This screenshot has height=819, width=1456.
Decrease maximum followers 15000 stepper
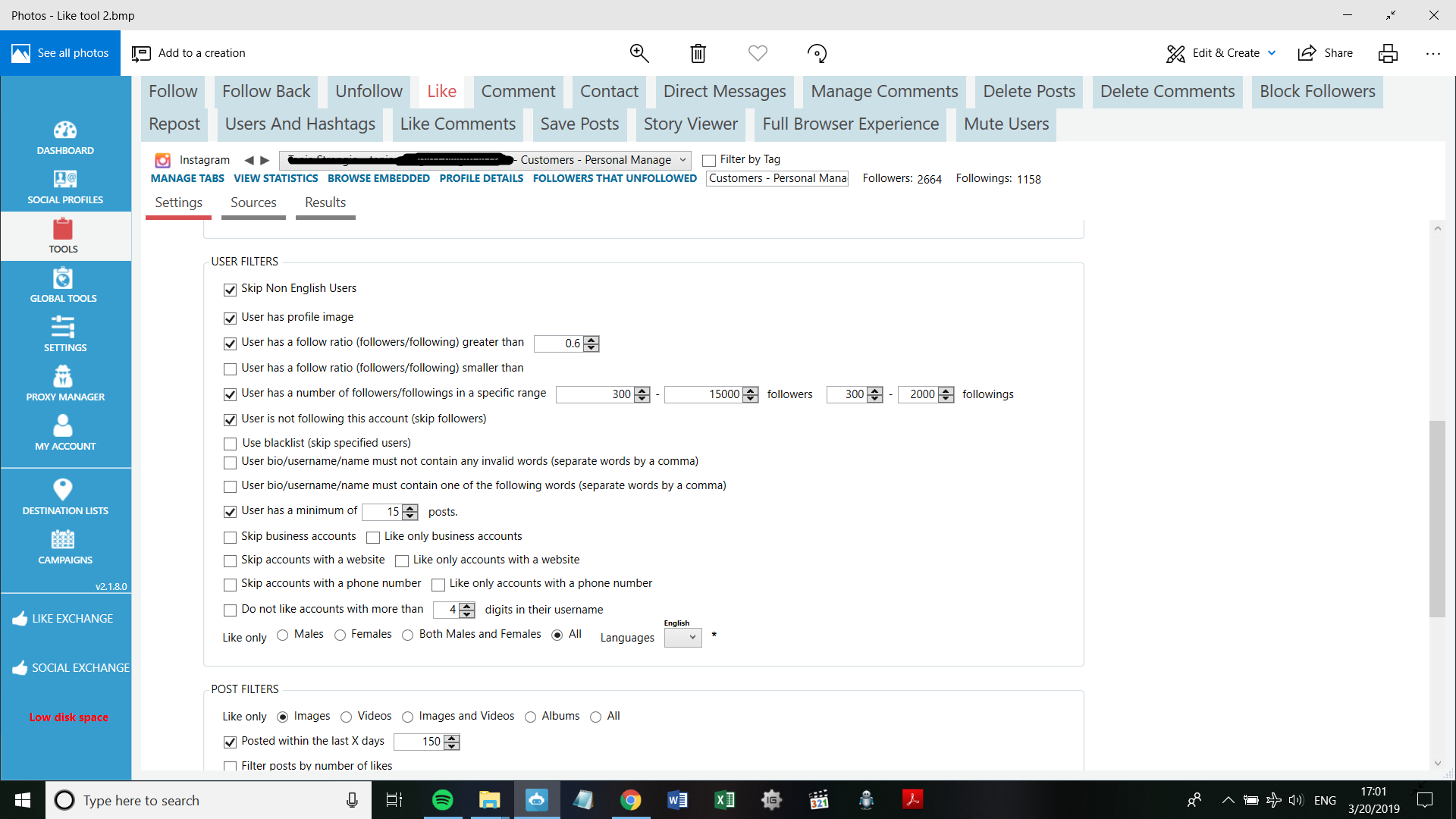(751, 399)
